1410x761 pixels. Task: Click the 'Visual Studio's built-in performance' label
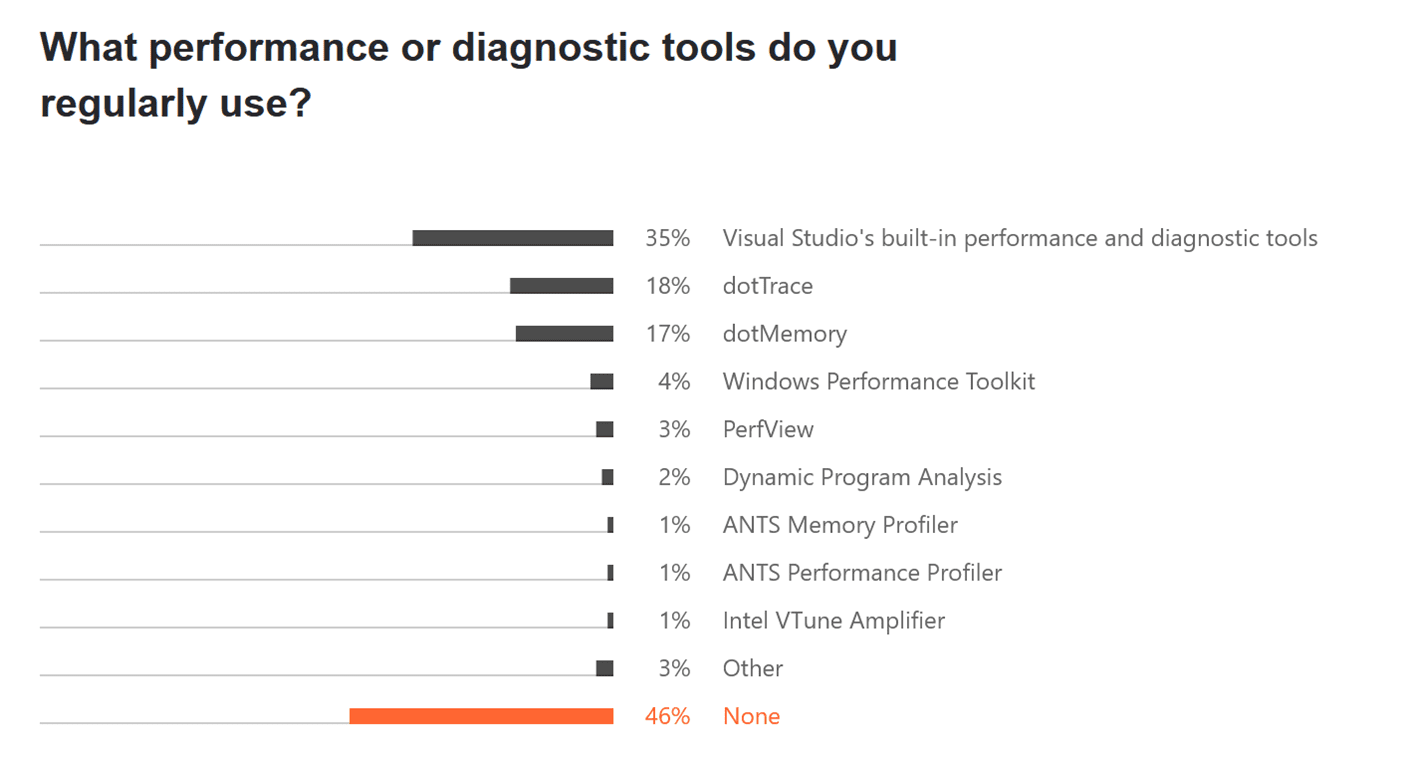pos(1020,238)
